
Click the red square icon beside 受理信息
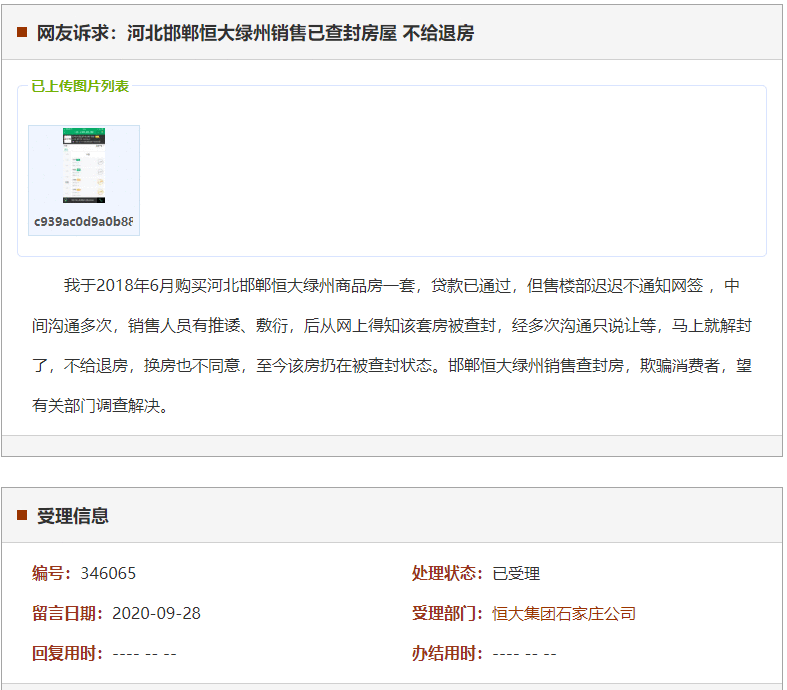(x=22, y=515)
